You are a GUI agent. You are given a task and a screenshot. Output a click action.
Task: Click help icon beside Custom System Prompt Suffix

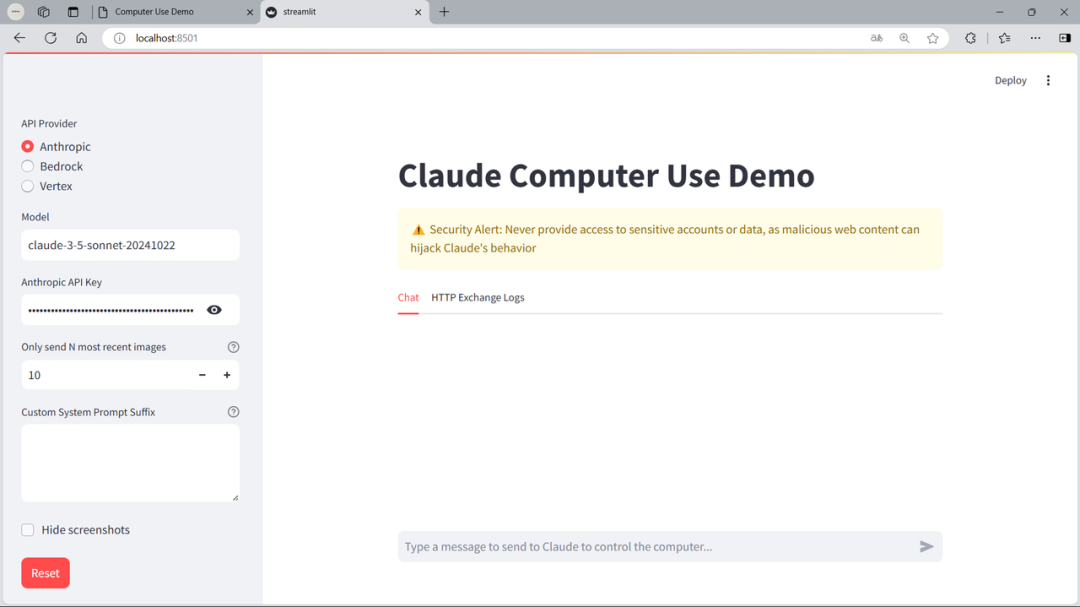coord(233,412)
